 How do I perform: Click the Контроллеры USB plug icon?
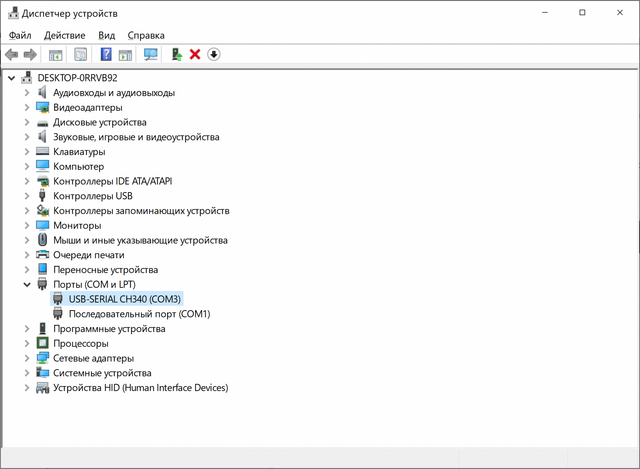[42, 196]
